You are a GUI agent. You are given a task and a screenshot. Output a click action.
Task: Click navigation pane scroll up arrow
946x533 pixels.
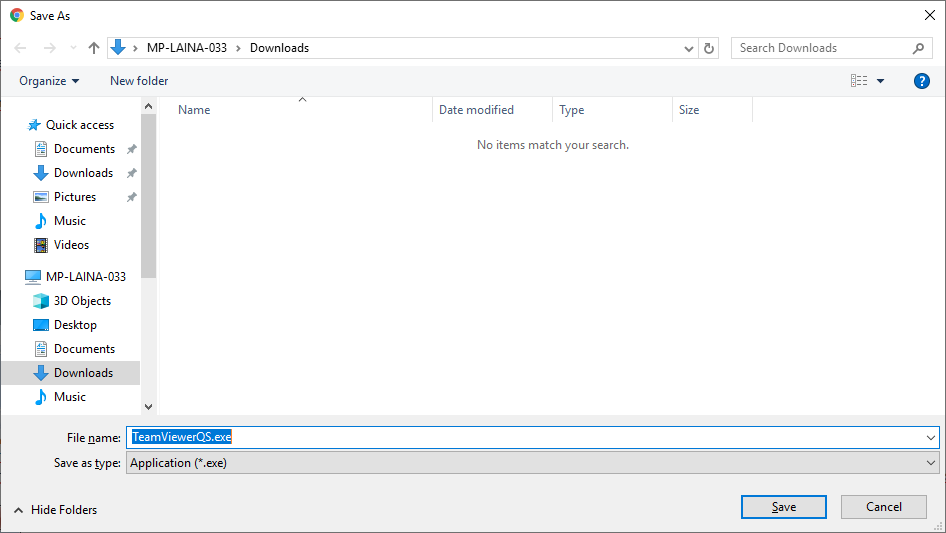pyautogui.click(x=148, y=106)
